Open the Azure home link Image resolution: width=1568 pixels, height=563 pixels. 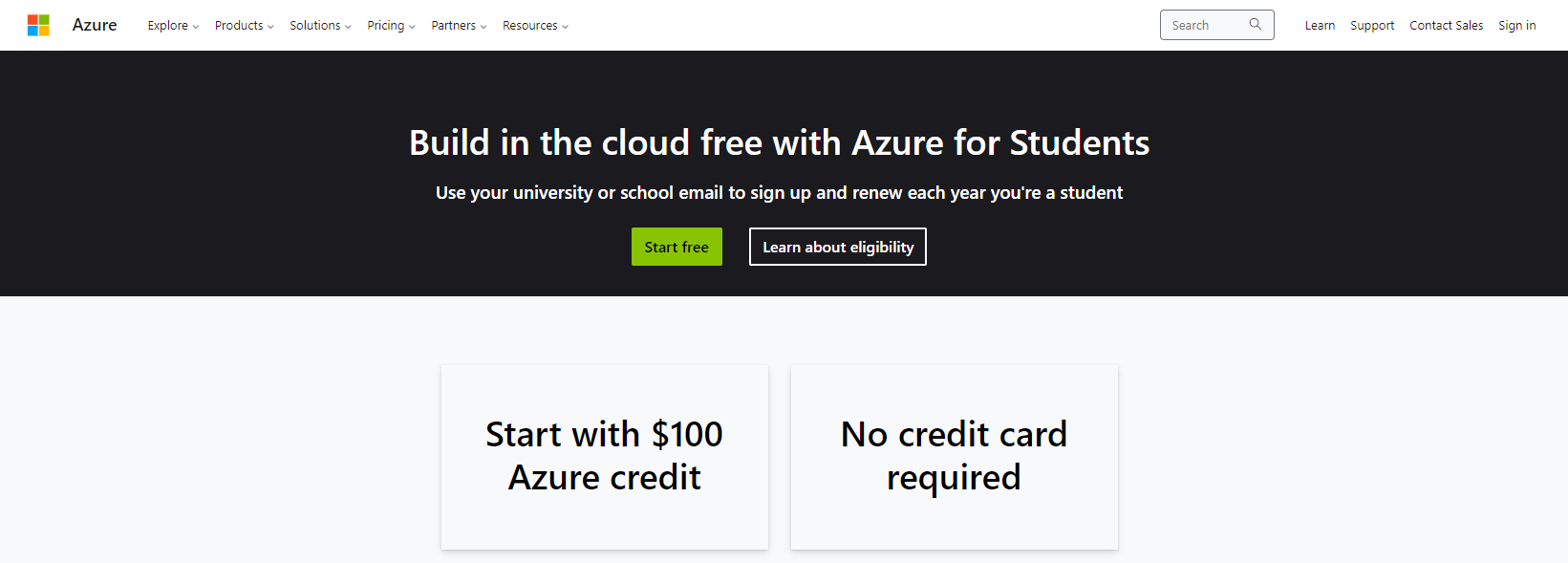pos(95,25)
